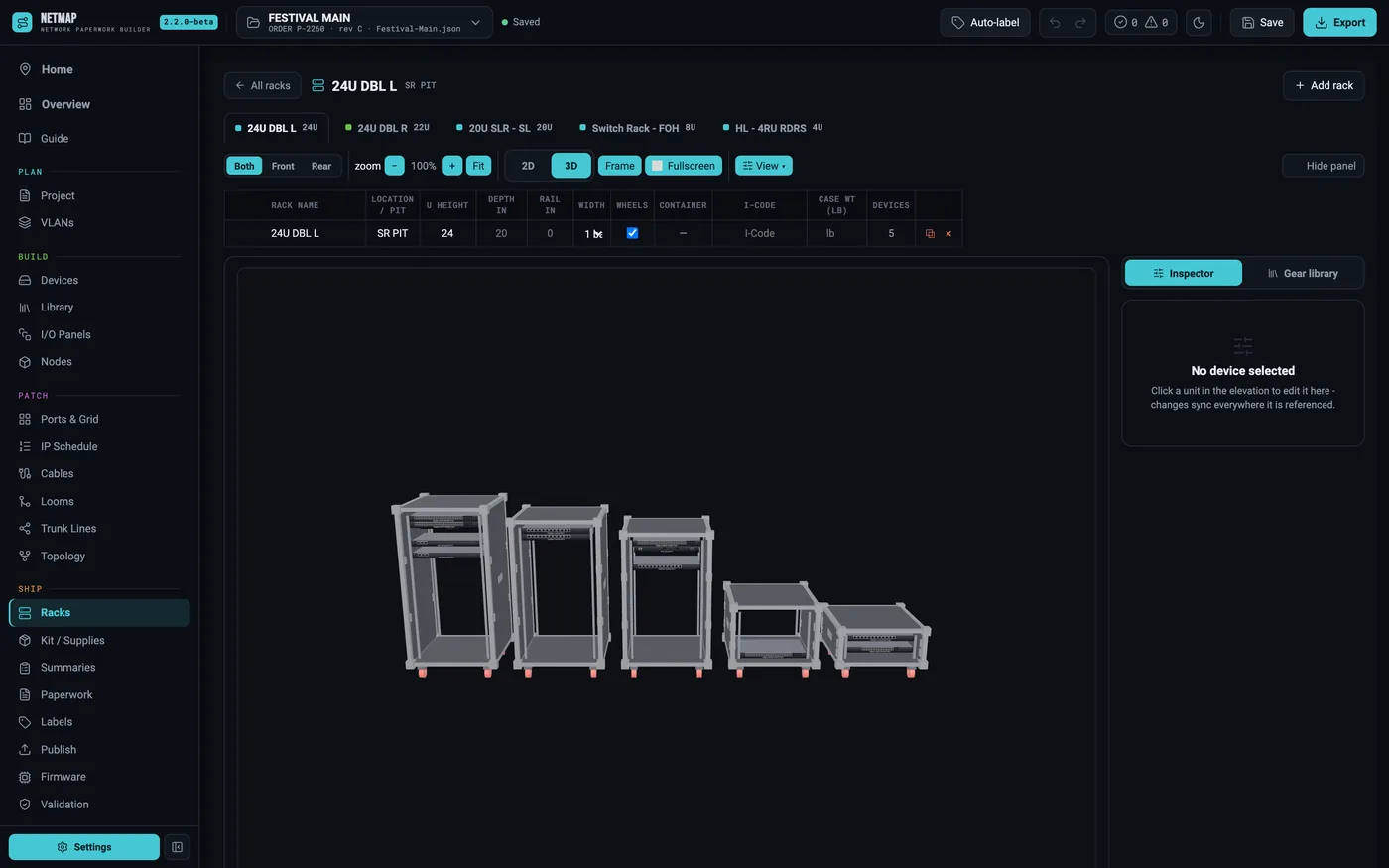Click the undo arrow

click(x=1055, y=22)
